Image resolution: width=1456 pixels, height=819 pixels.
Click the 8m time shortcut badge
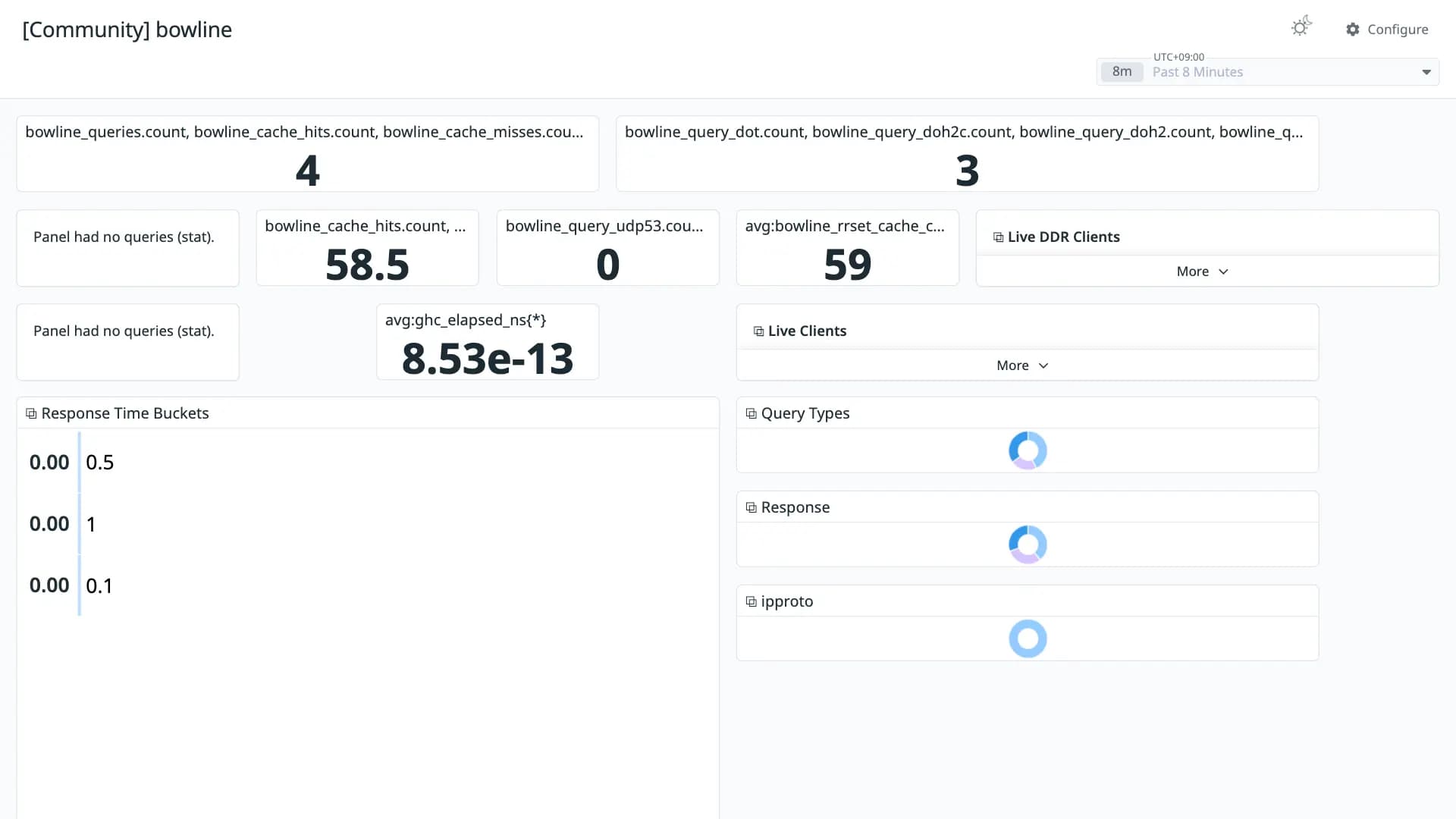1122,71
